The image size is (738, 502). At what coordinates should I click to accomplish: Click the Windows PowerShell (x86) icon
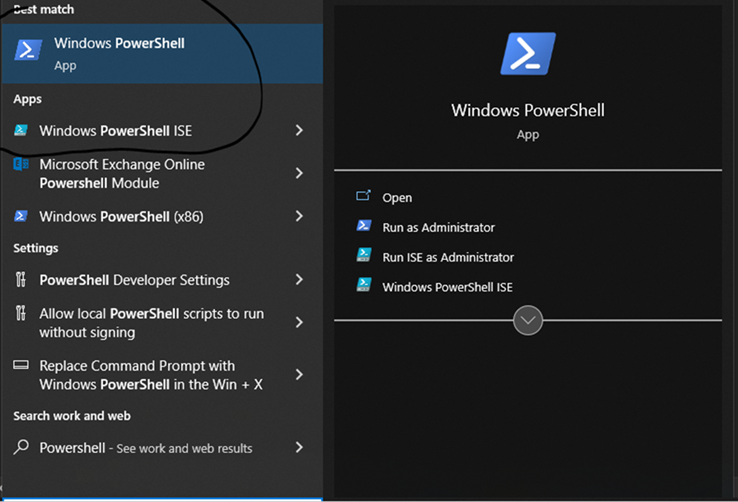[21, 217]
